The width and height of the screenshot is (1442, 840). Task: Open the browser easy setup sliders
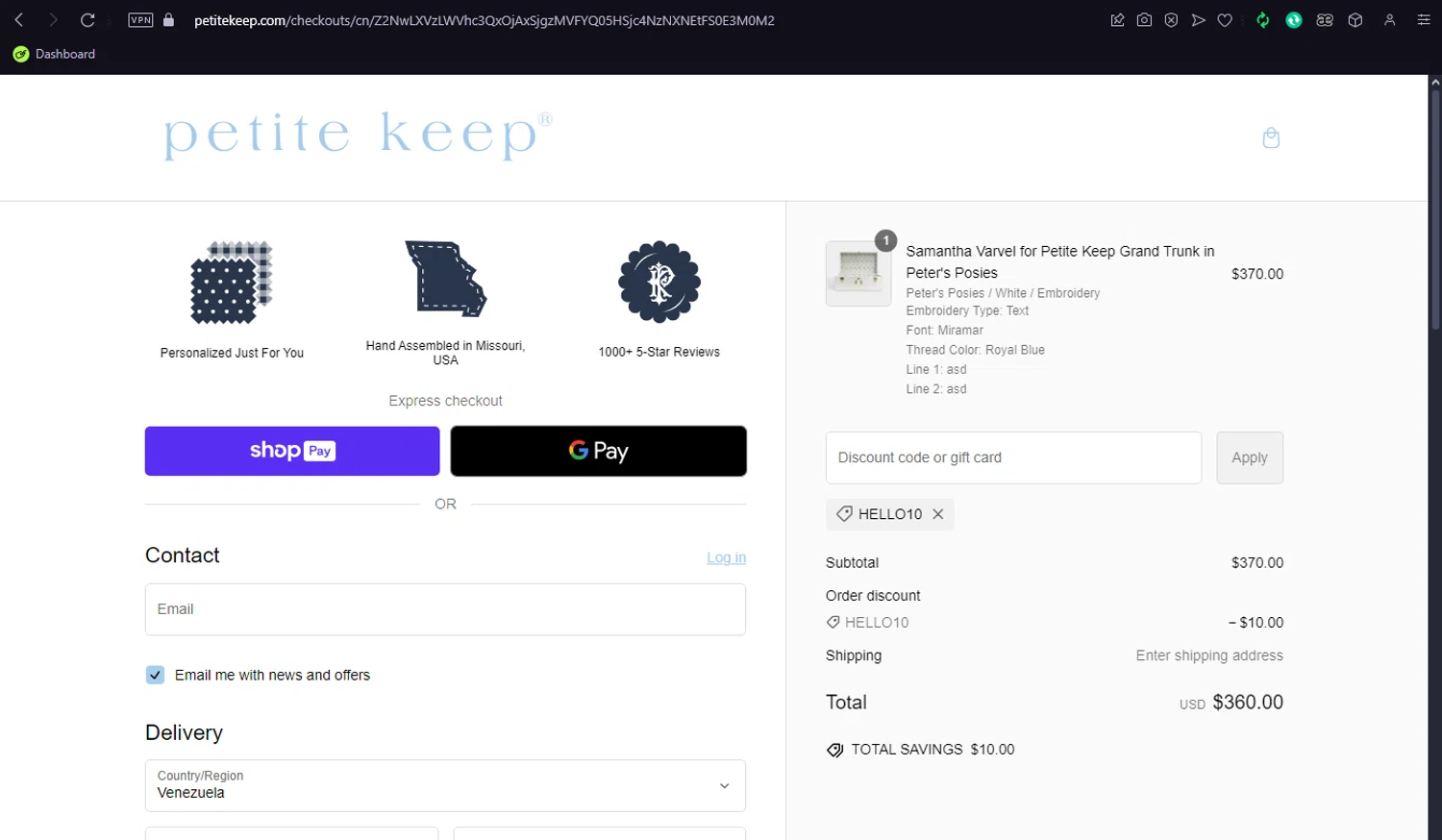[x=1424, y=20]
